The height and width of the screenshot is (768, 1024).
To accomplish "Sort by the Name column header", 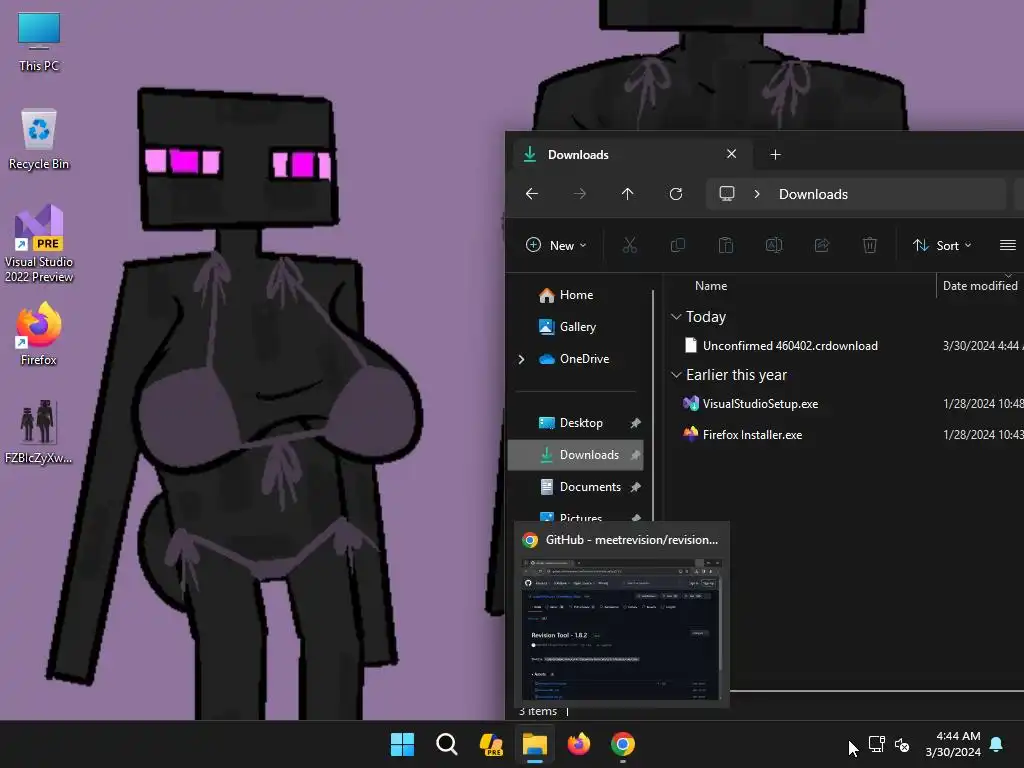I will pyautogui.click(x=711, y=286).
